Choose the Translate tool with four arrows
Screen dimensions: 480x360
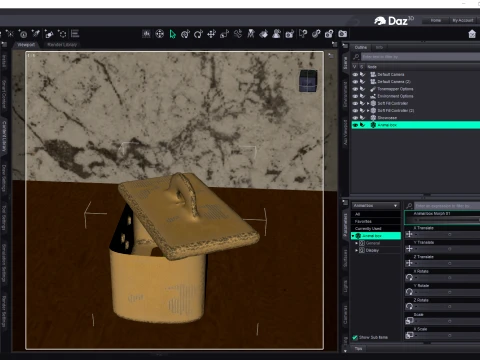(211, 34)
